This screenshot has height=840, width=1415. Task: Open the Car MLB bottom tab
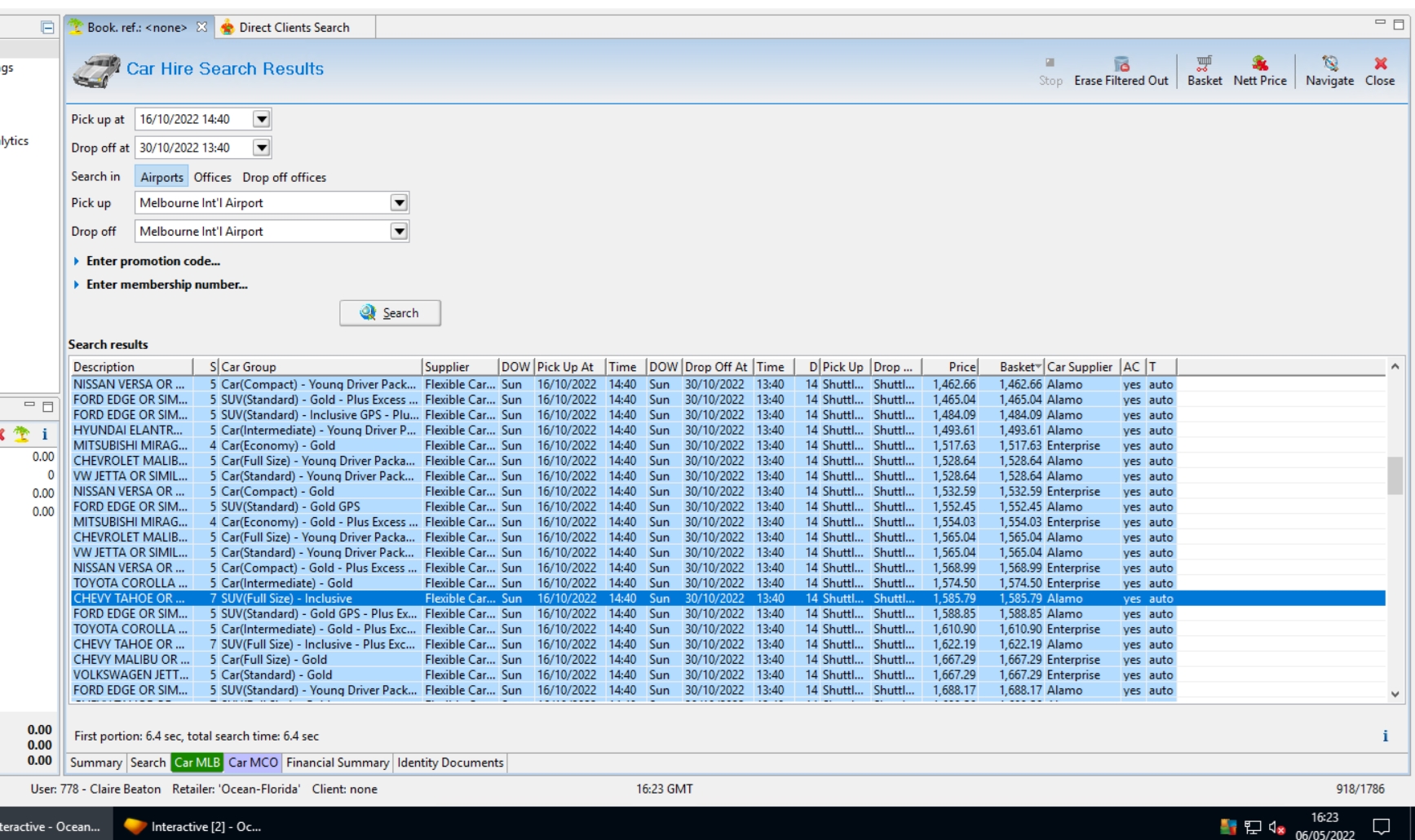pyautogui.click(x=197, y=763)
